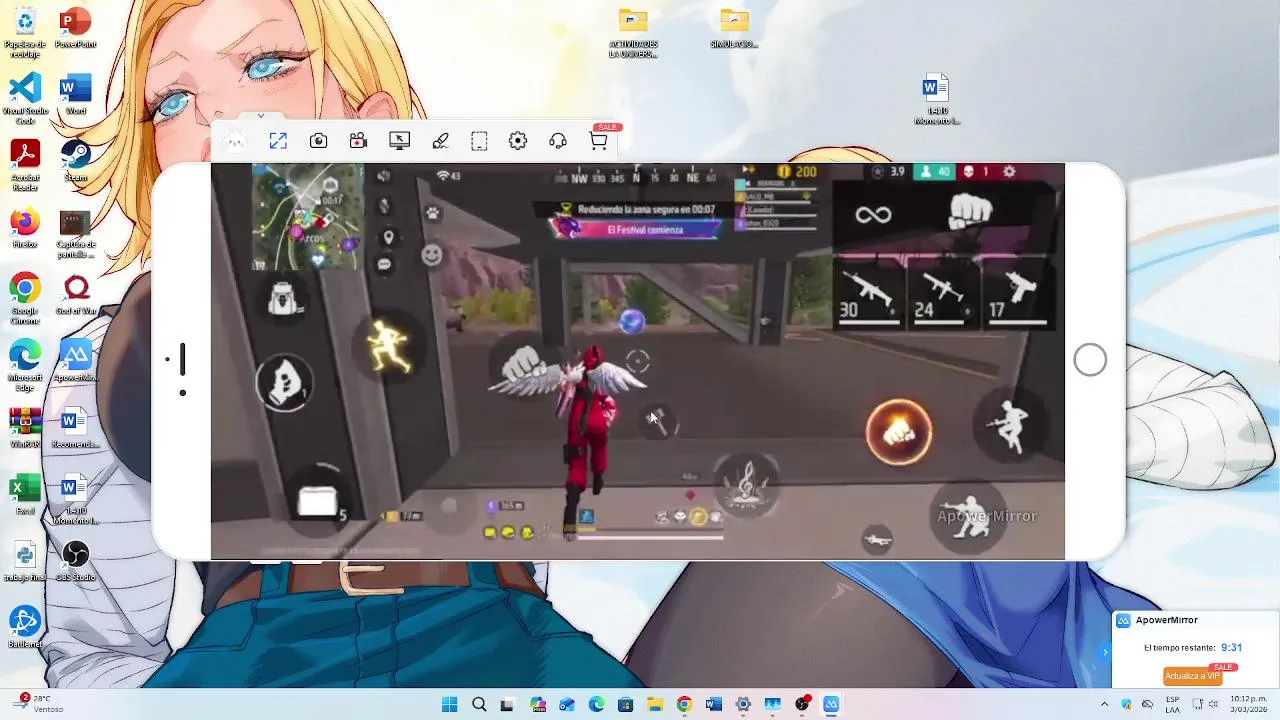This screenshot has width=1280, height=720.
Task: Open support headset icon in ApowerMirror toolbar
Action: pos(558,141)
